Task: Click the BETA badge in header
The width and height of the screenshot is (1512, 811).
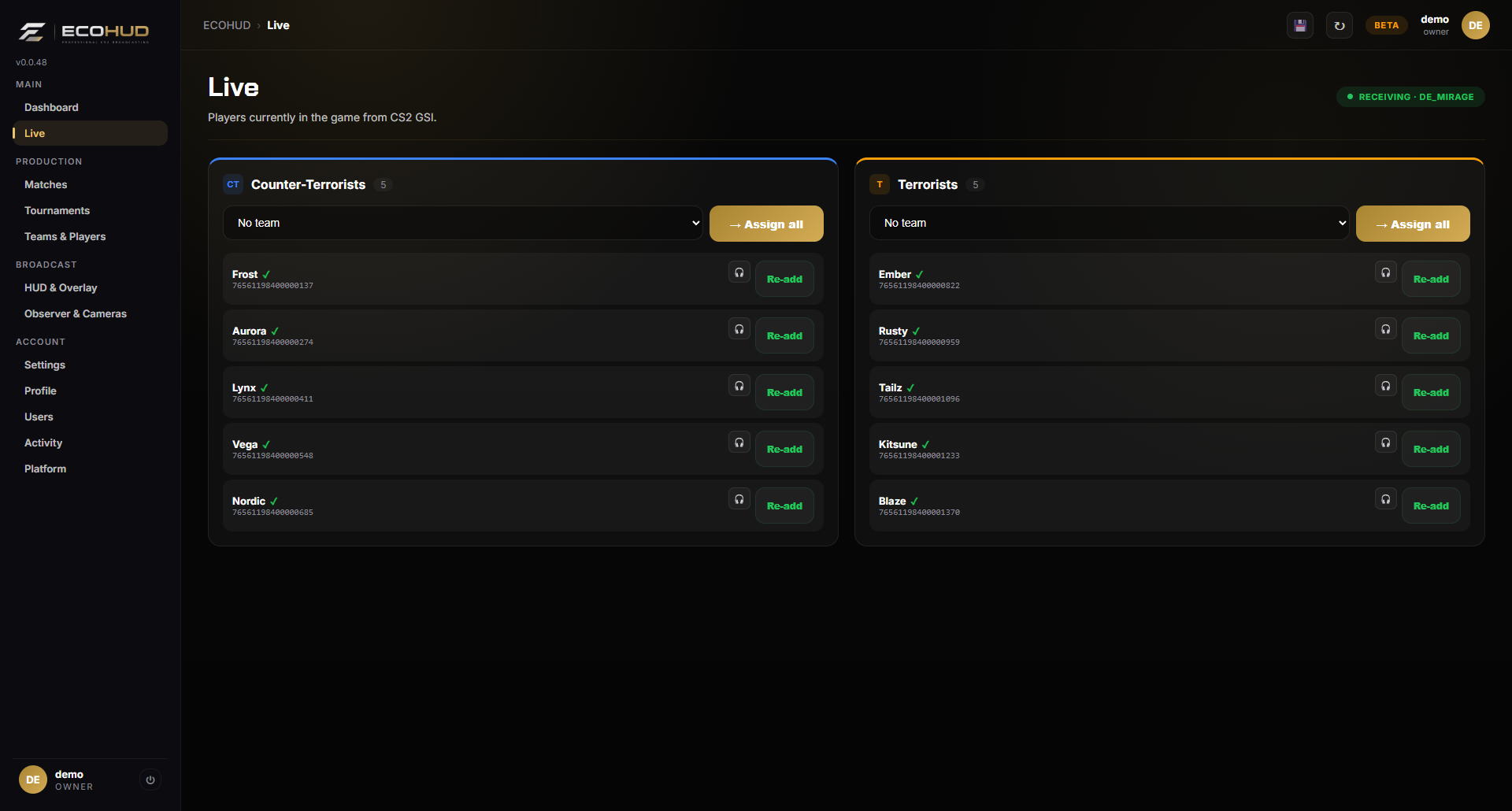Action: (1386, 25)
